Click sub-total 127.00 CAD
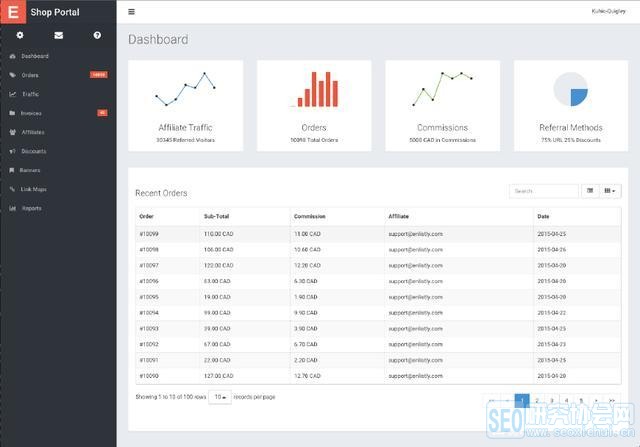The image size is (640, 447). [x=218, y=376]
